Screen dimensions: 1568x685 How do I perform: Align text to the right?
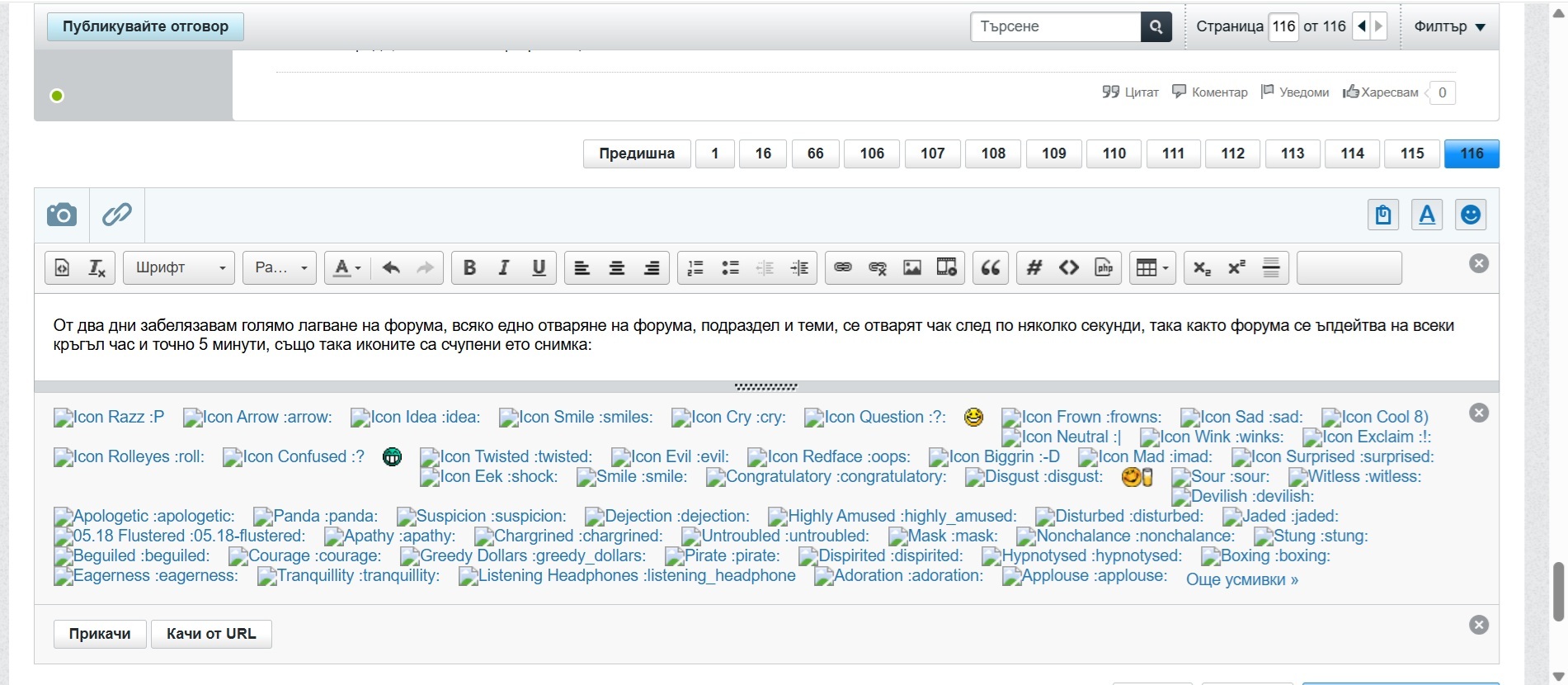click(x=652, y=267)
